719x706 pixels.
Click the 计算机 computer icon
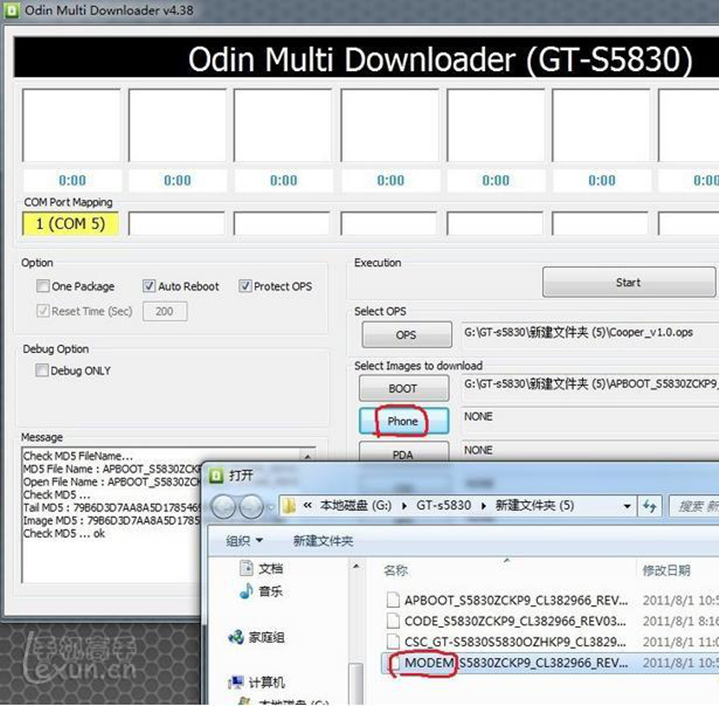pyautogui.click(x=236, y=682)
